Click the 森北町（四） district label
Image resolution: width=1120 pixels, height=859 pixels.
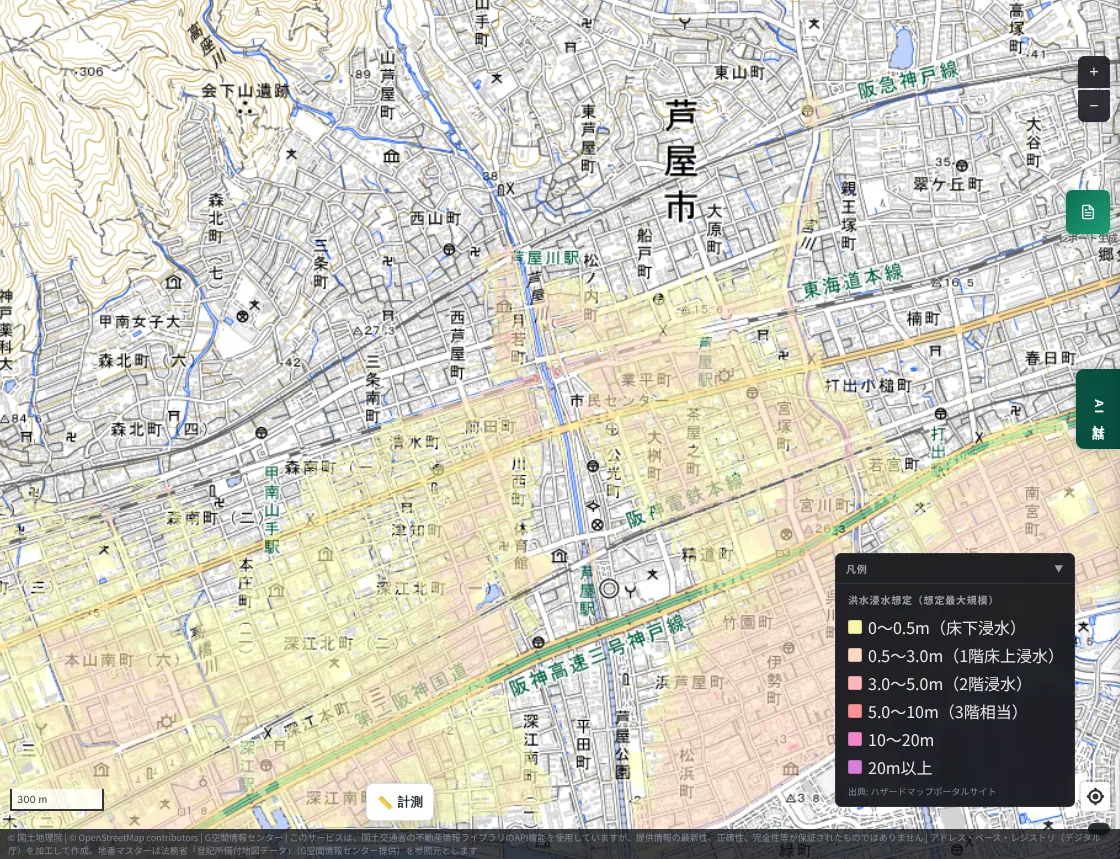[x=159, y=429]
